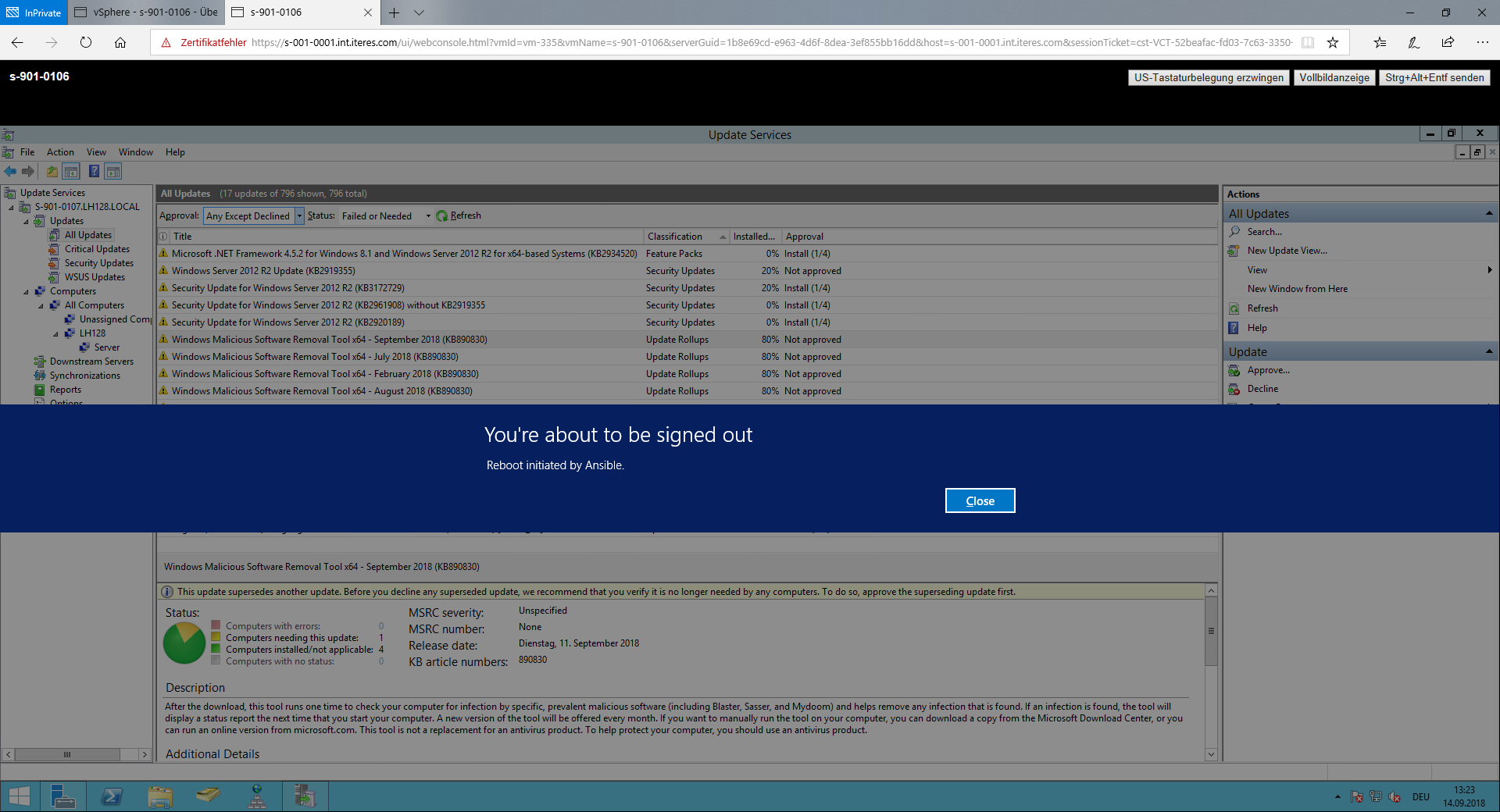The image size is (1500, 812).
Task: Click the Refresh icon in filter bar
Action: click(442, 216)
